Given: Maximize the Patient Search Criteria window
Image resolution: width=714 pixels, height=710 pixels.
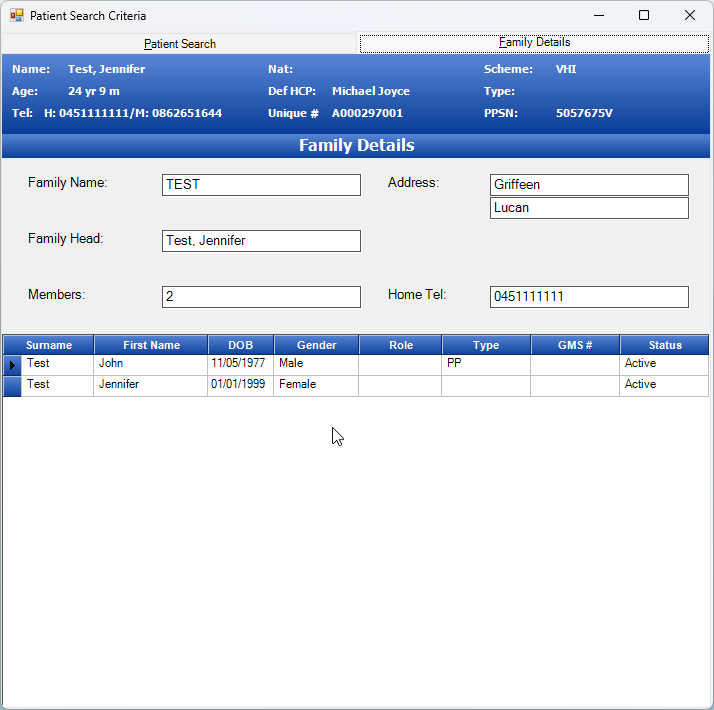Looking at the screenshot, I should (644, 15).
